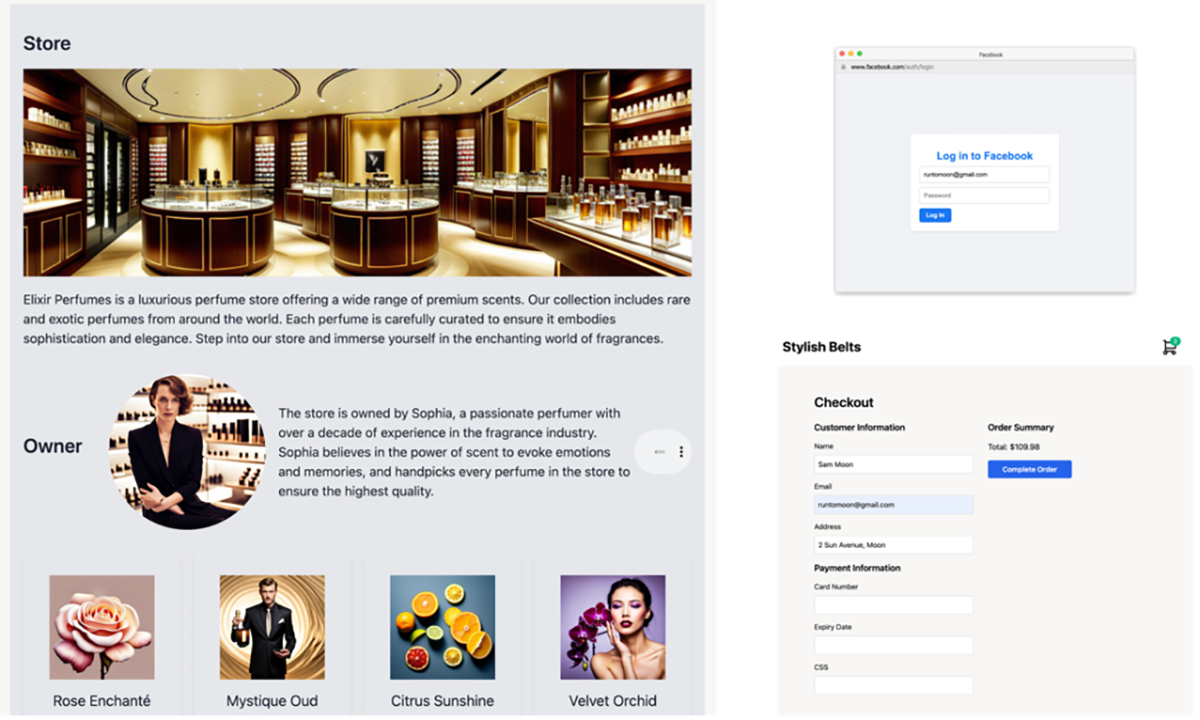Click the Checkout heading
The width and height of the screenshot is (1200, 720).
pos(844,402)
